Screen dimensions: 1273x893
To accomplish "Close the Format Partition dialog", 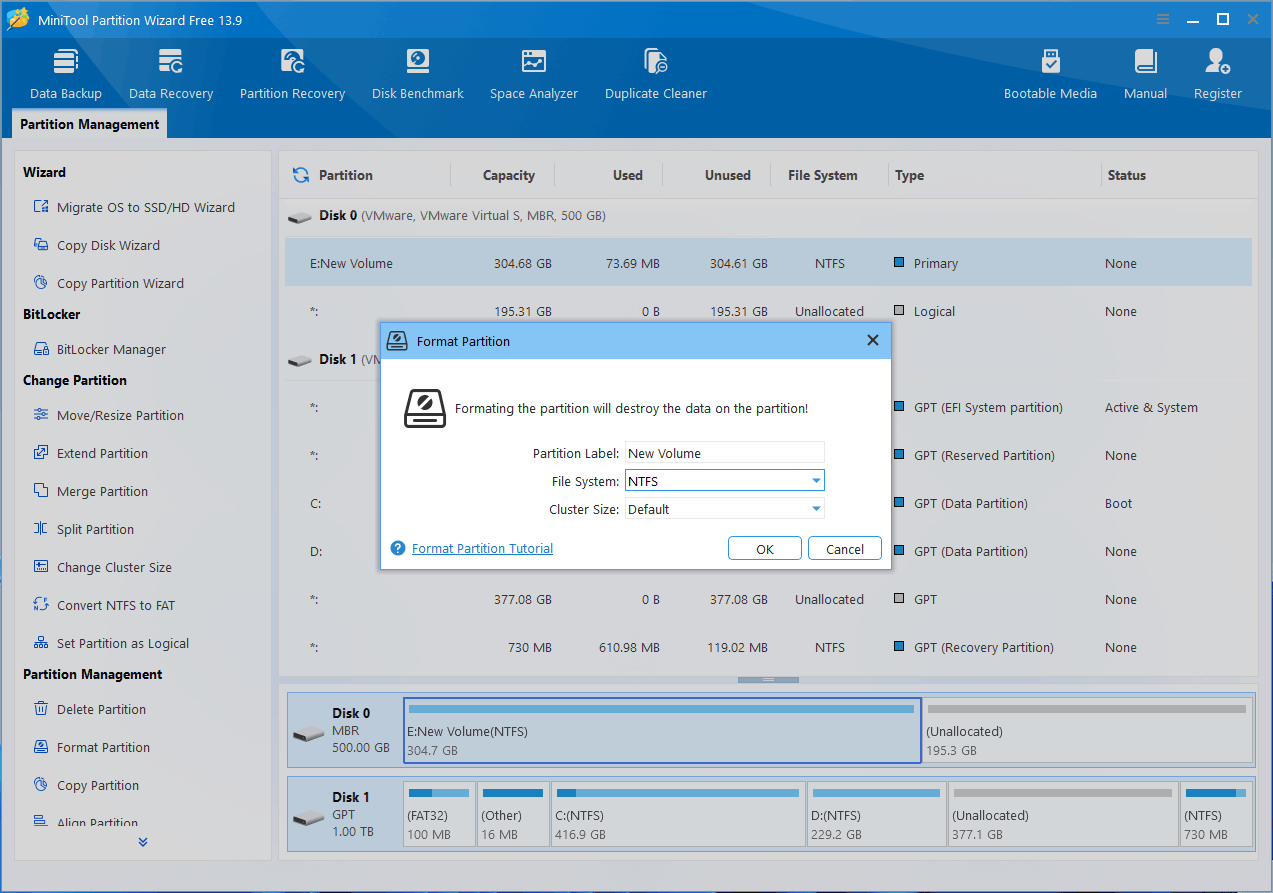I will 872,341.
